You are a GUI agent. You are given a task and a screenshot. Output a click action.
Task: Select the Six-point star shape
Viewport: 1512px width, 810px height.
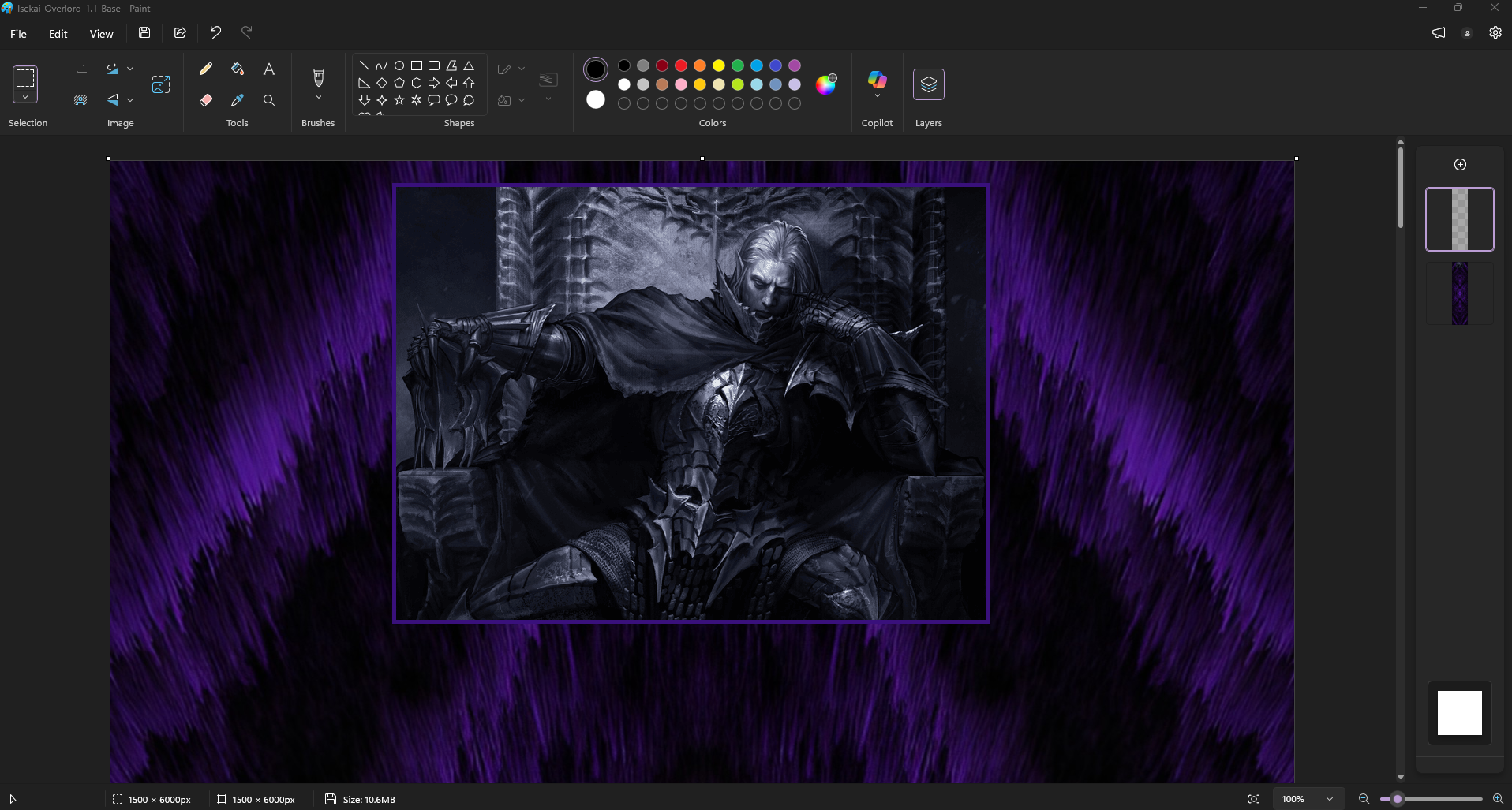pyautogui.click(x=417, y=100)
